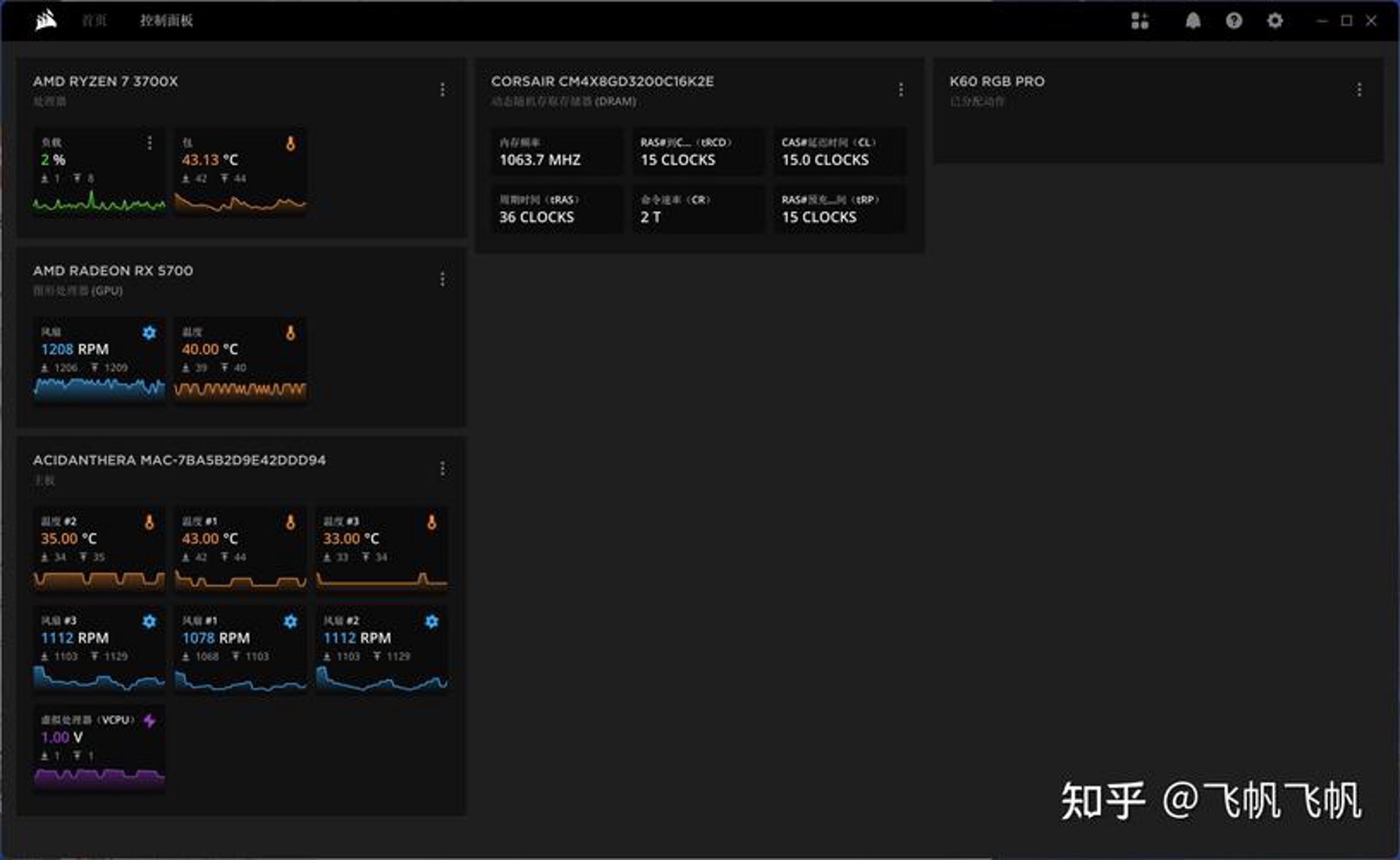Viewport: 1400px width, 860px height.
Task: Click the tRAS 36 CLOCKS tile
Action: click(558, 209)
